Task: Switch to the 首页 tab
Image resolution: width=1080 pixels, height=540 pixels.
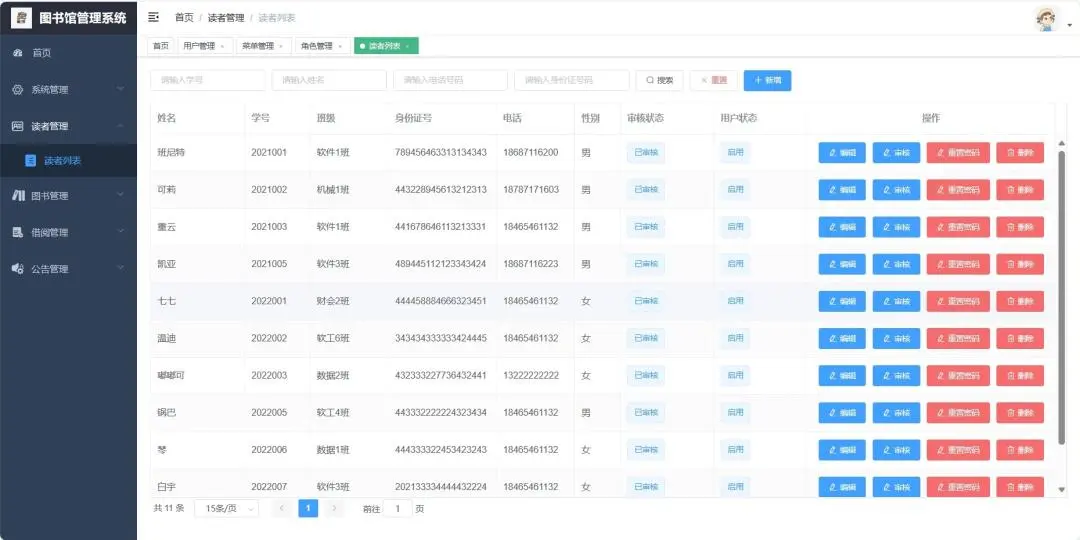Action: click(x=160, y=46)
